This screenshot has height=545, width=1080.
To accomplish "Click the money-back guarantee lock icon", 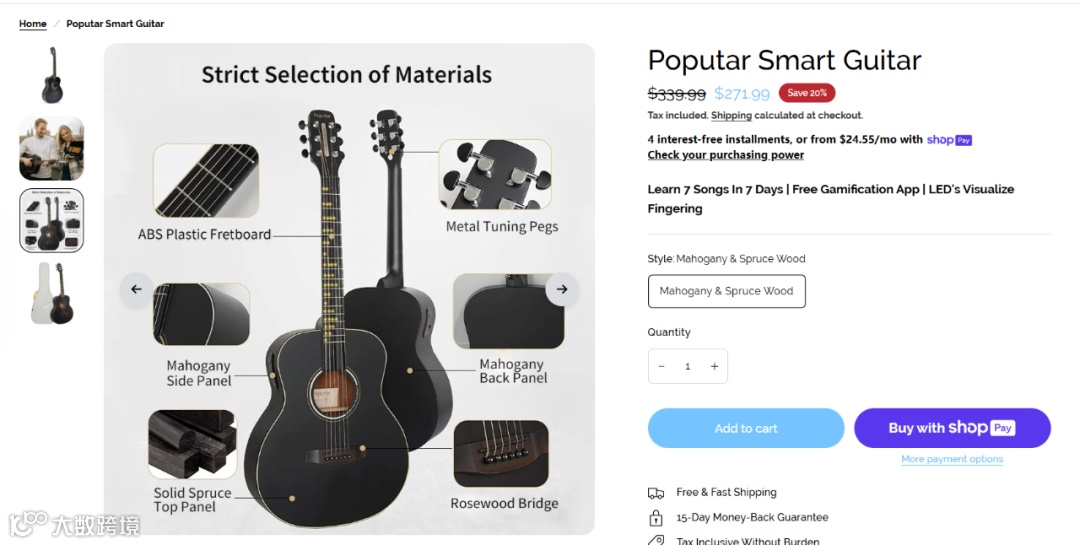I will tap(656, 518).
